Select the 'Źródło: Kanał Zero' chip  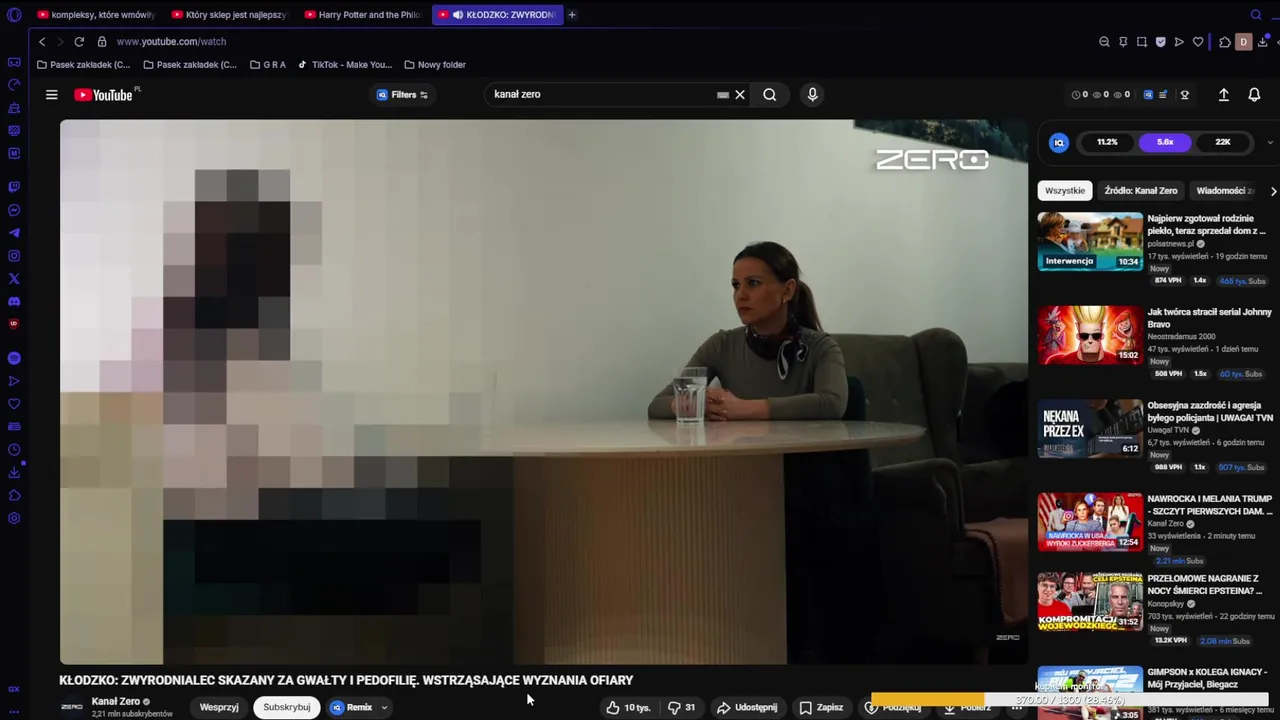tap(1141, 191)
